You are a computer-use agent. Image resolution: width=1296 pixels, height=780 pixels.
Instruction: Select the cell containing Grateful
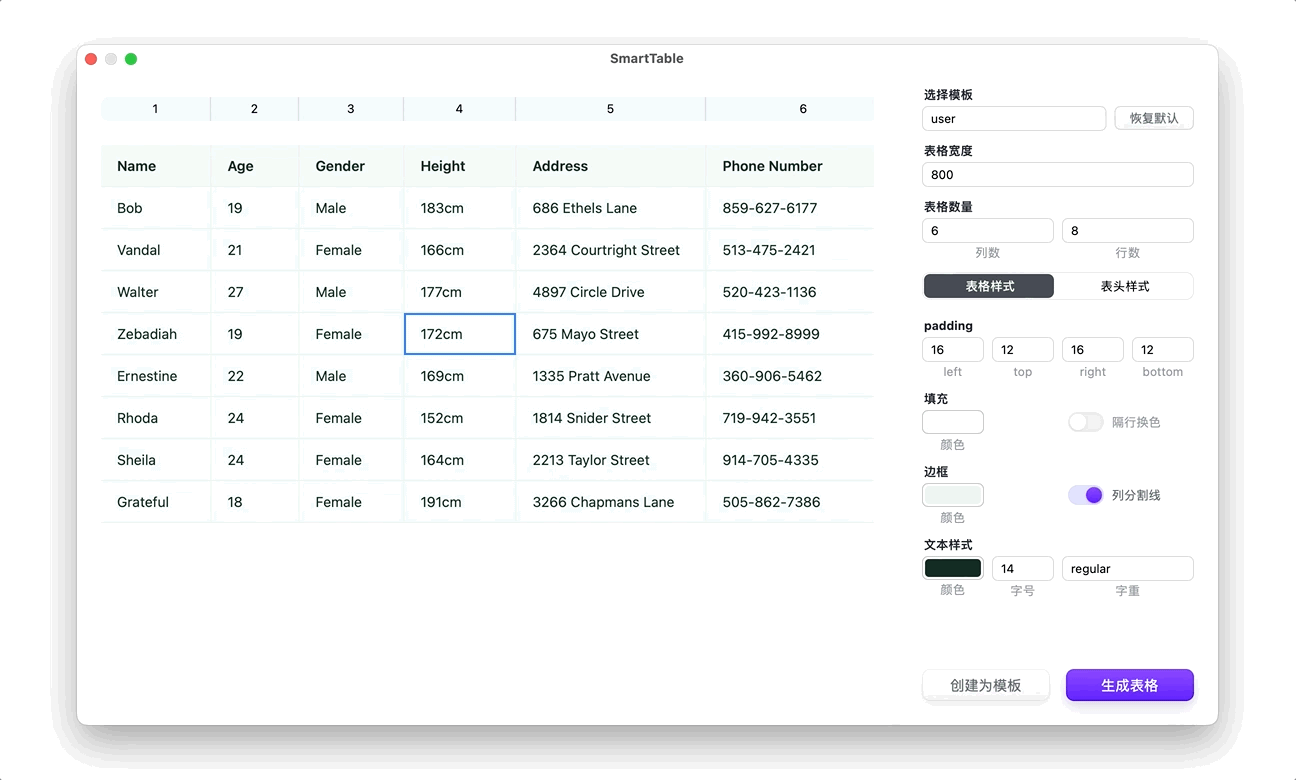(x=156, y=502)
